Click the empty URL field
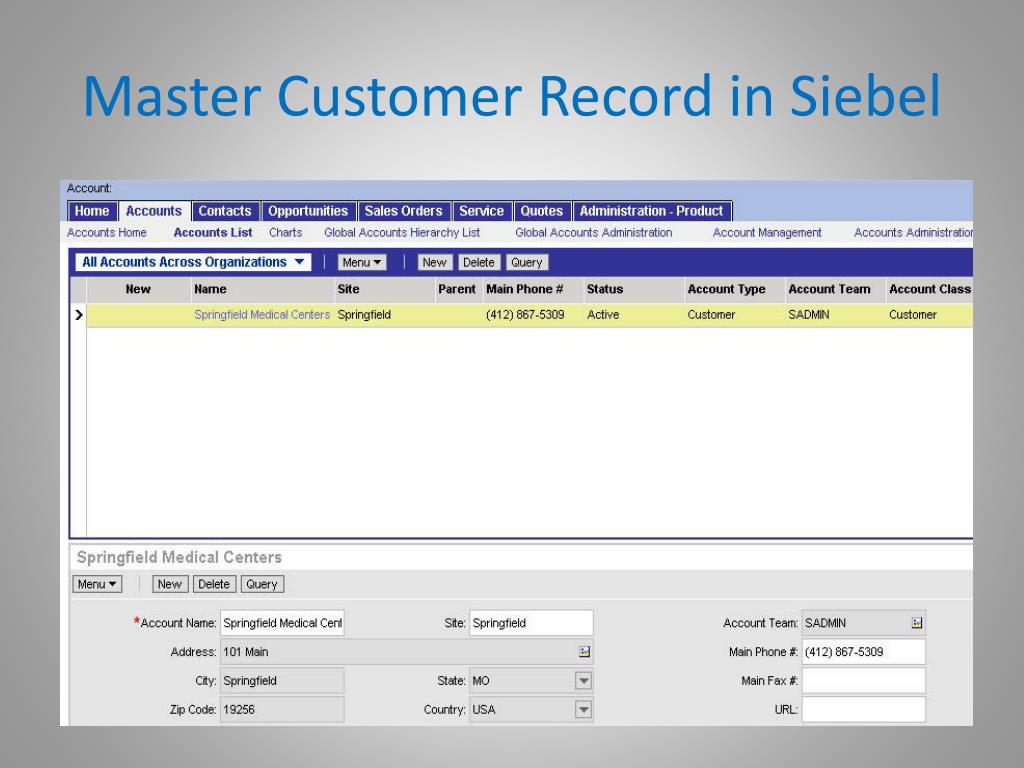Screen dimensions: 1024x768 [863, 709]
